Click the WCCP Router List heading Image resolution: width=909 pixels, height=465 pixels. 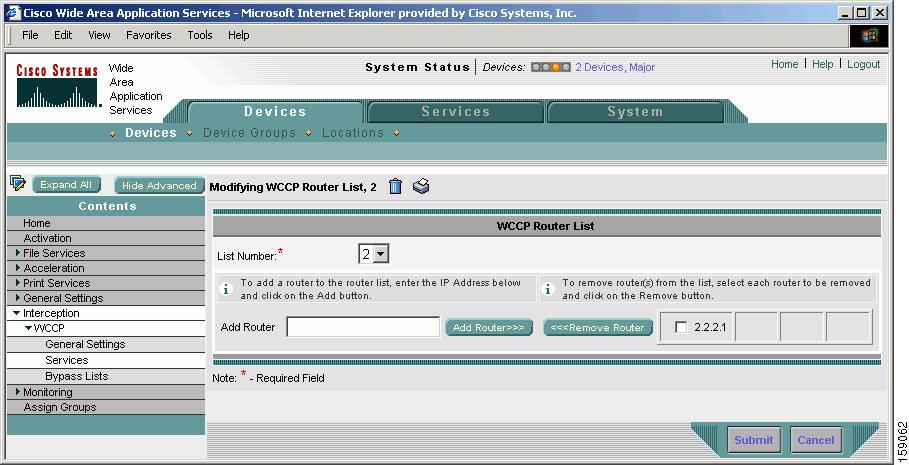546,226
